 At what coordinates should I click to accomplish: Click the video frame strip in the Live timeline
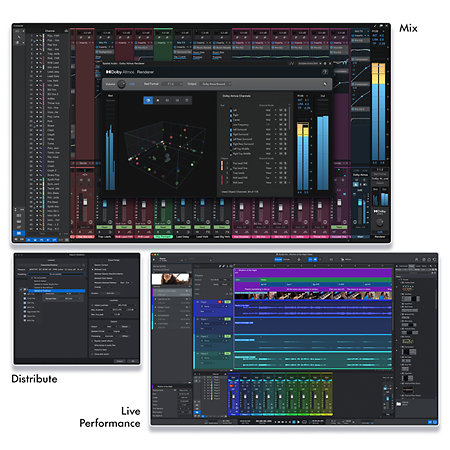[313, 295]
